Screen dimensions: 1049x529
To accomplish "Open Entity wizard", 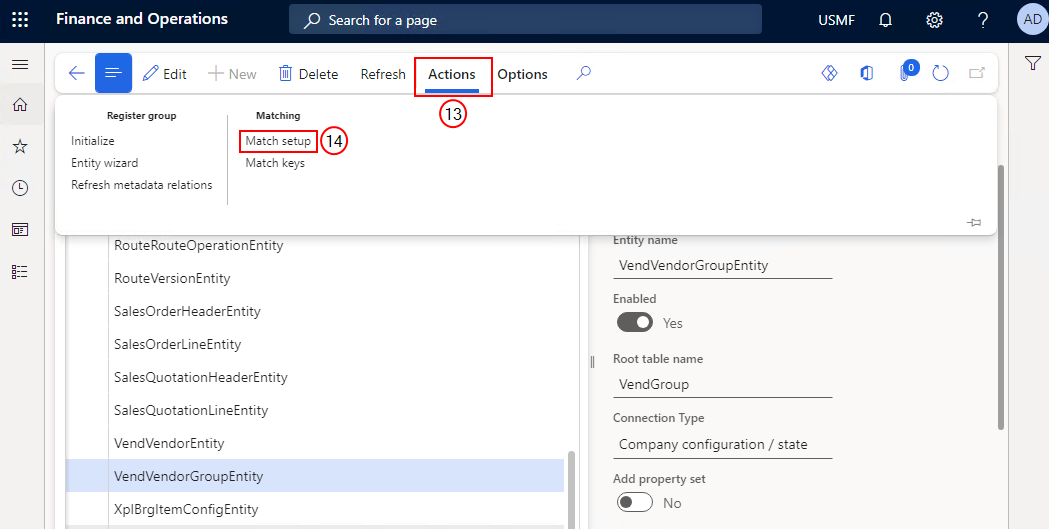I will click(x=105, y=163).
